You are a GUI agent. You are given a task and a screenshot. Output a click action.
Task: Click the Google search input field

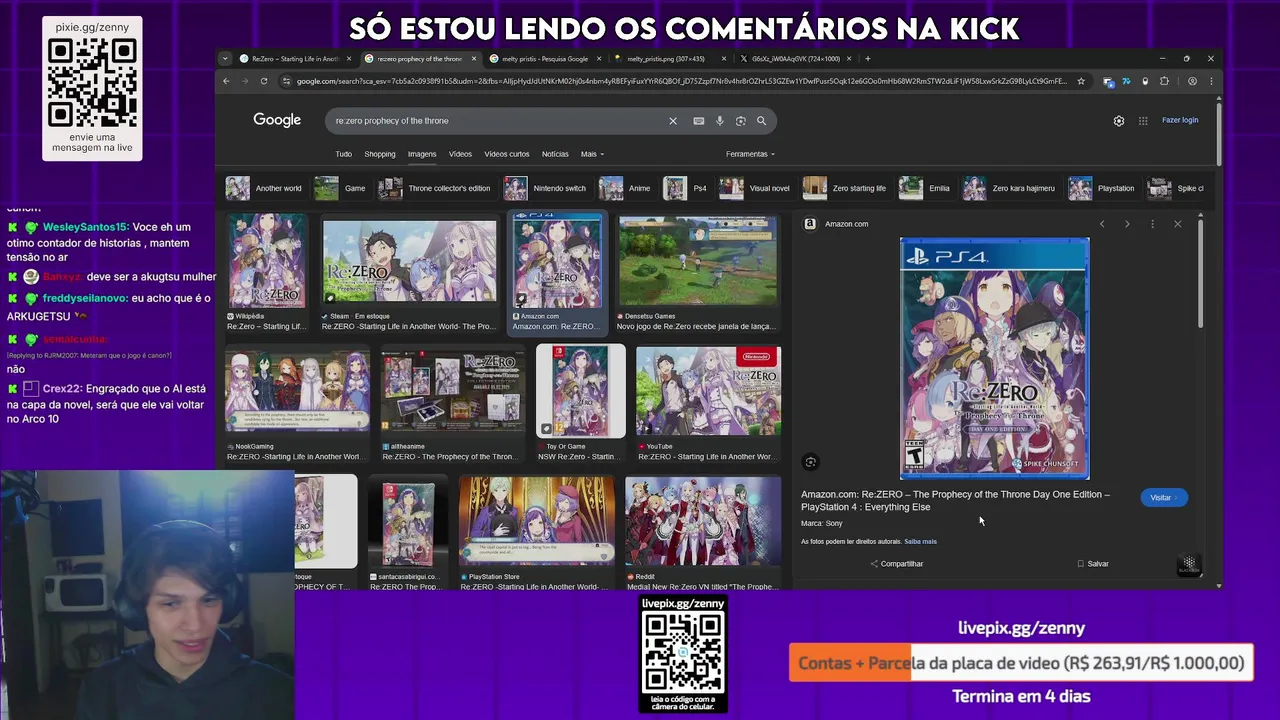tap(500, 121)
